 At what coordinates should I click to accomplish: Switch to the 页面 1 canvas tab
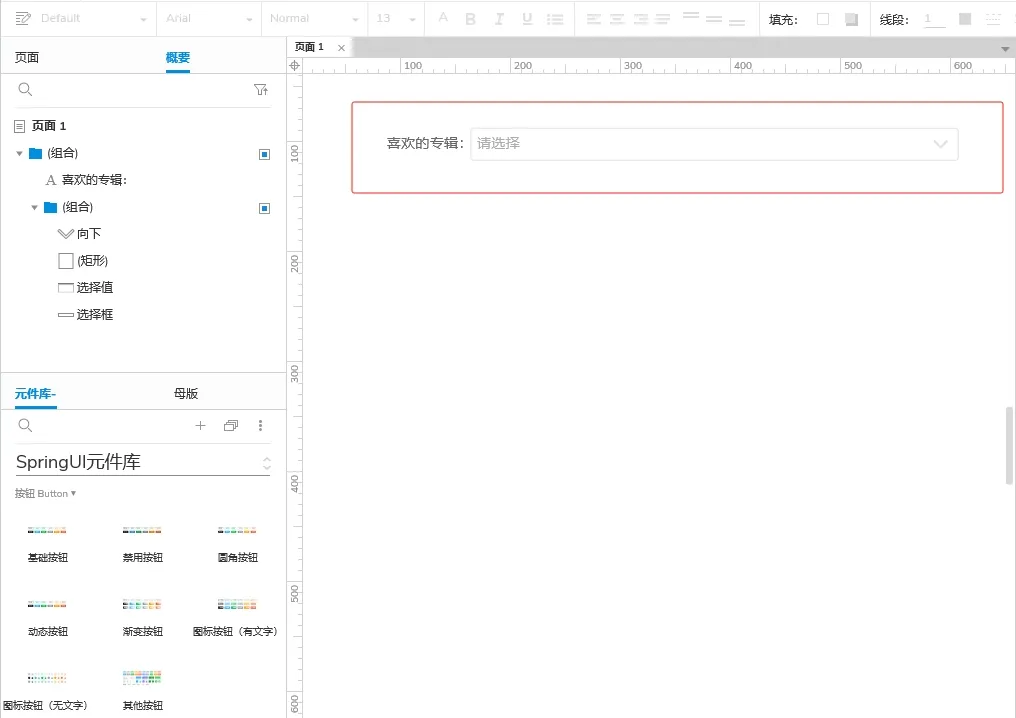click(309, 47)
